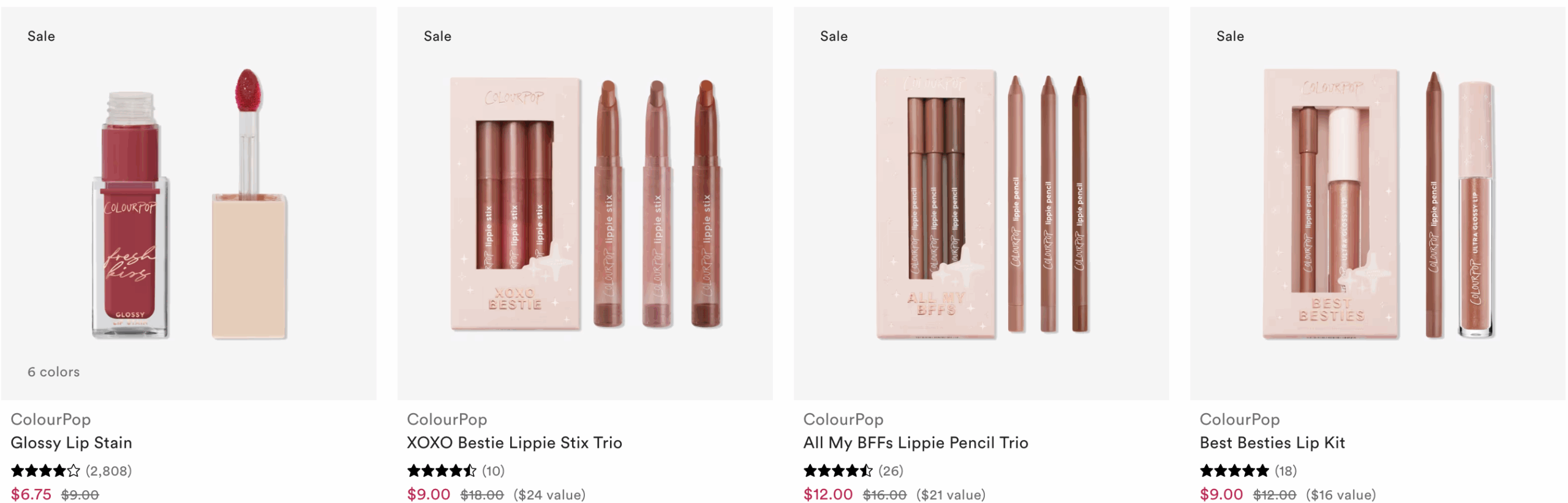Viewport: 1568px width, 503px height.
Task: Click the Glossy Lip Stain title link
Action: tap(71, 442)
